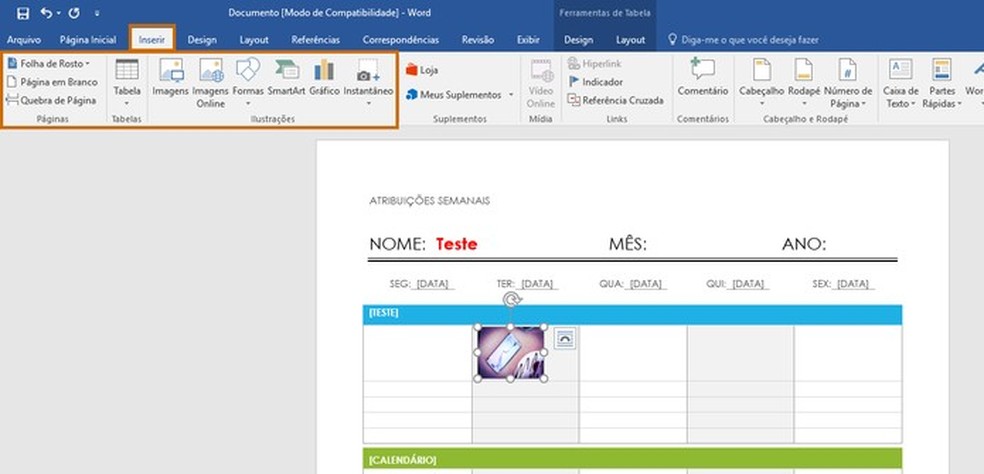This screenshot has height=474, width=984.
Task: Open the Customize Quick Access Toolbar dropdown
Action: click(97, 13)
